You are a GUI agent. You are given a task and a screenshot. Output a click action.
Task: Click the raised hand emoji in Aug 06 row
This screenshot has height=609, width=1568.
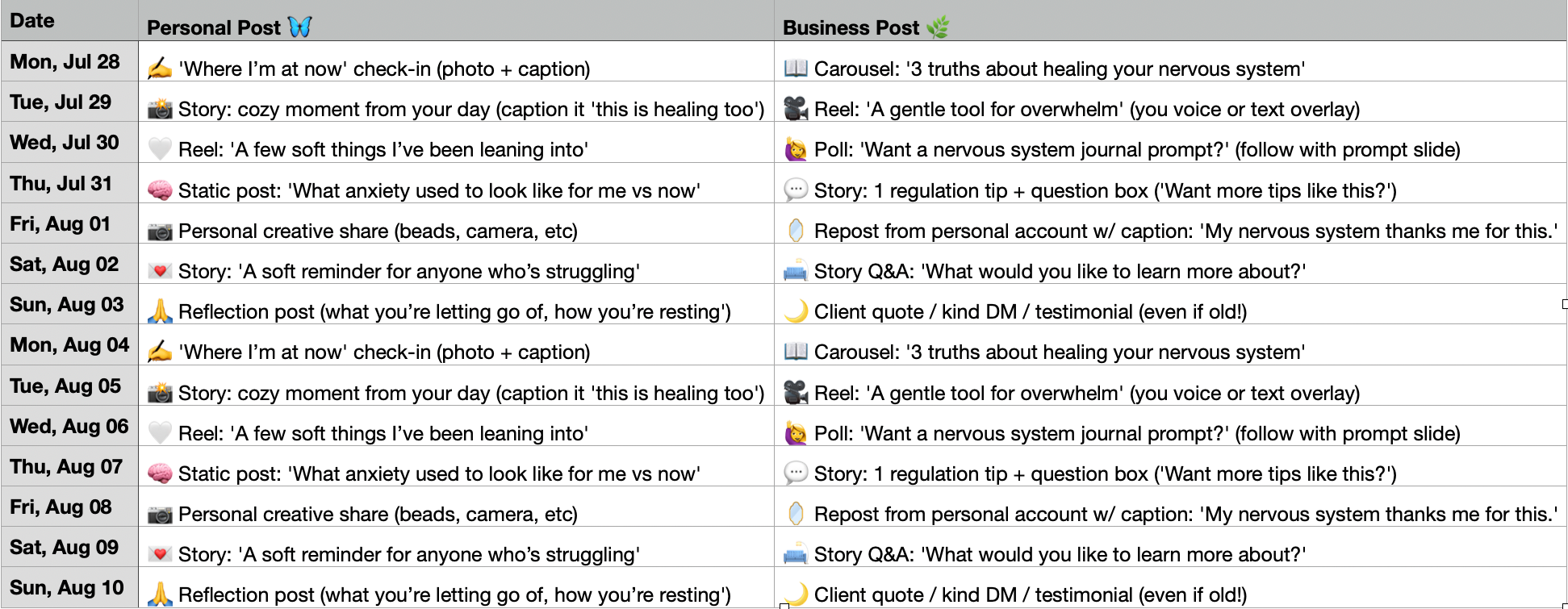point(796,433)
